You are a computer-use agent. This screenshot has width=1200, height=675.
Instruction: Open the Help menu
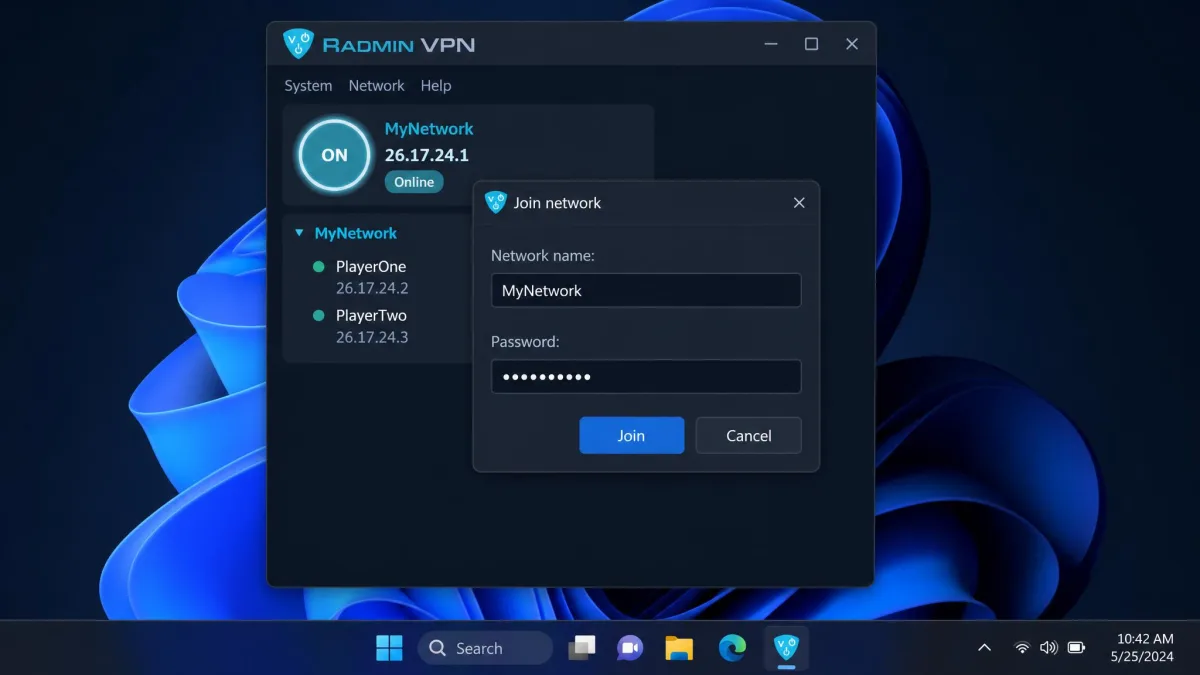(436, 86)
